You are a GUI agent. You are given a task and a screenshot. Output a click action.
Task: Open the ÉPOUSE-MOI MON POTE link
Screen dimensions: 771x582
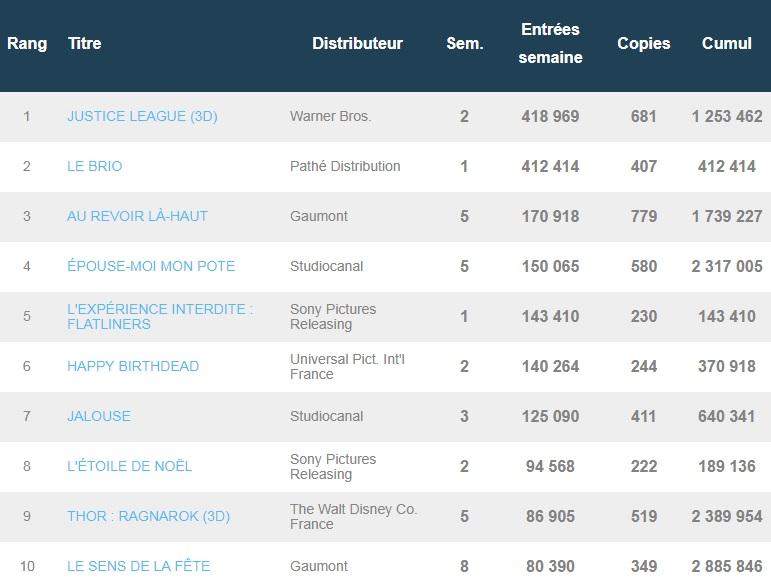[151, 266]
